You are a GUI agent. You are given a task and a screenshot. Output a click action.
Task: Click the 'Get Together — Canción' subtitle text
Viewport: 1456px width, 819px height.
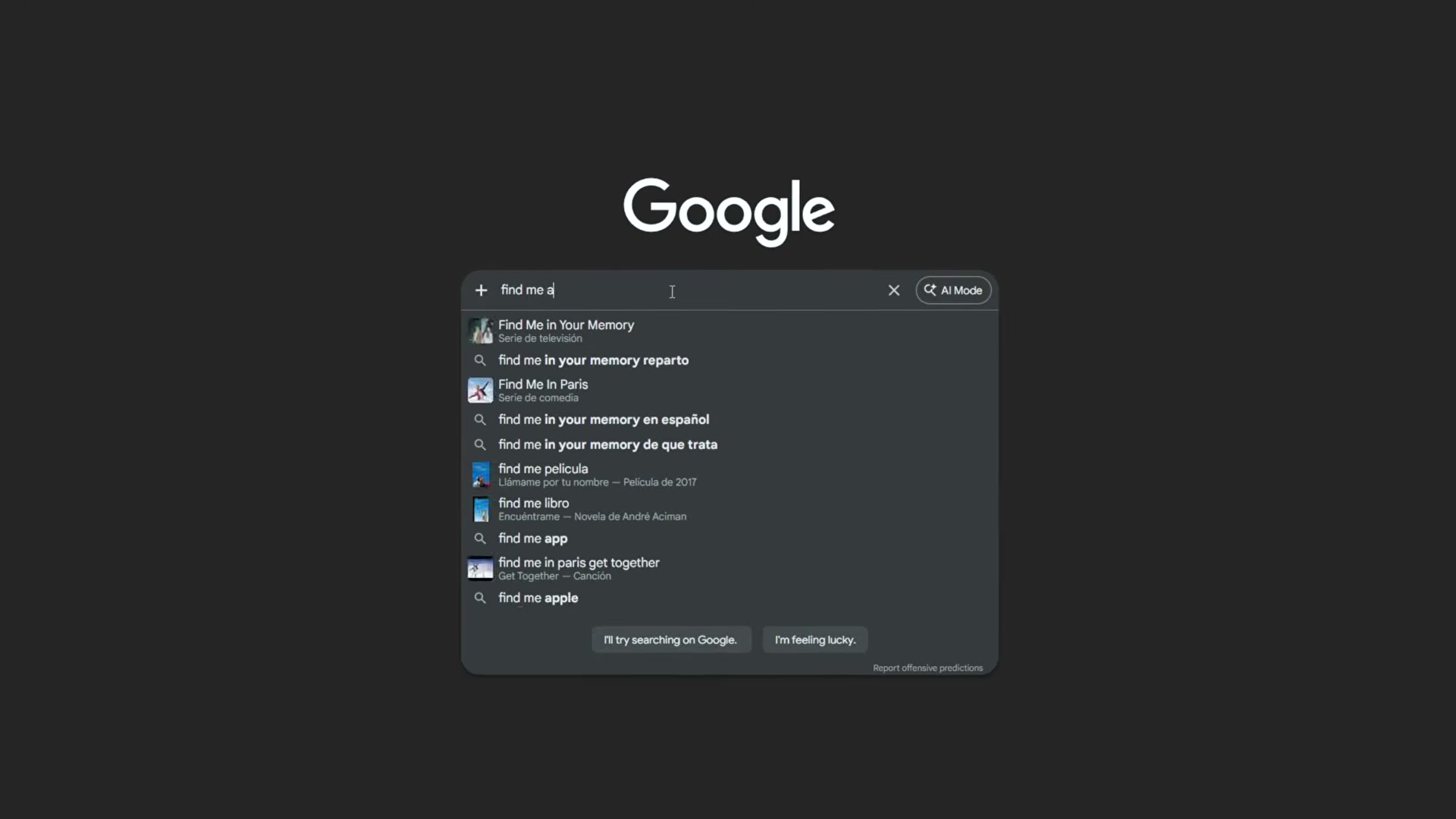[x=554, y=576]
